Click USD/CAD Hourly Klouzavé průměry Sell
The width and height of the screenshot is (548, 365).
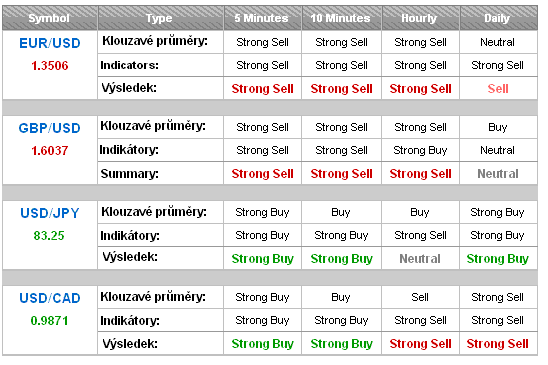coord(420,297)
